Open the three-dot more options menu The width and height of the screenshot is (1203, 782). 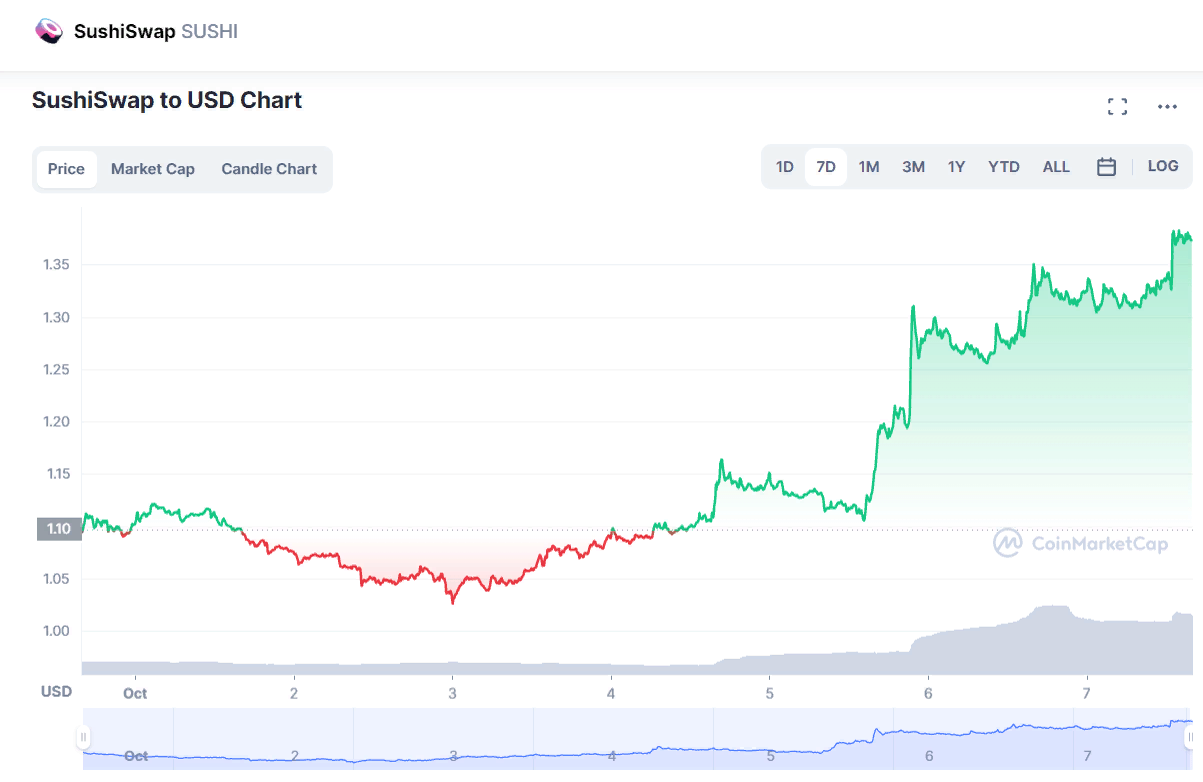click(1167, 107)
